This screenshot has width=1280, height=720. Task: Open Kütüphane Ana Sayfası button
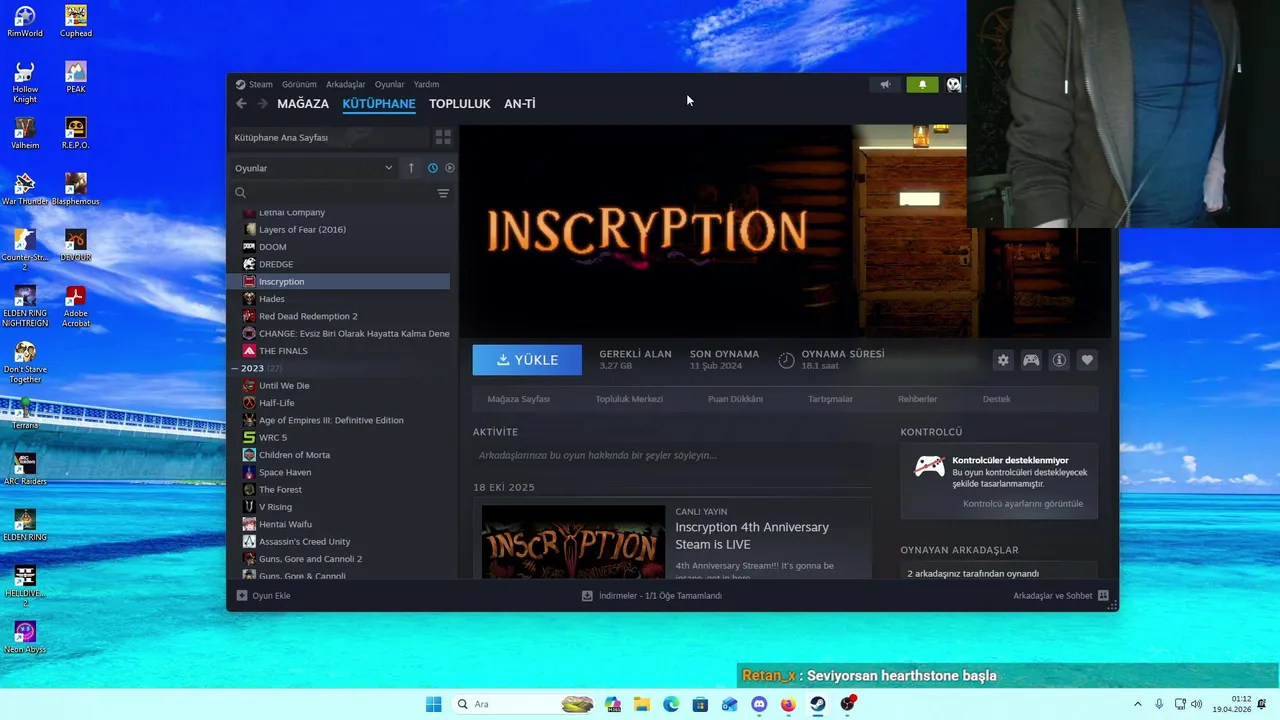coord(329,137)
